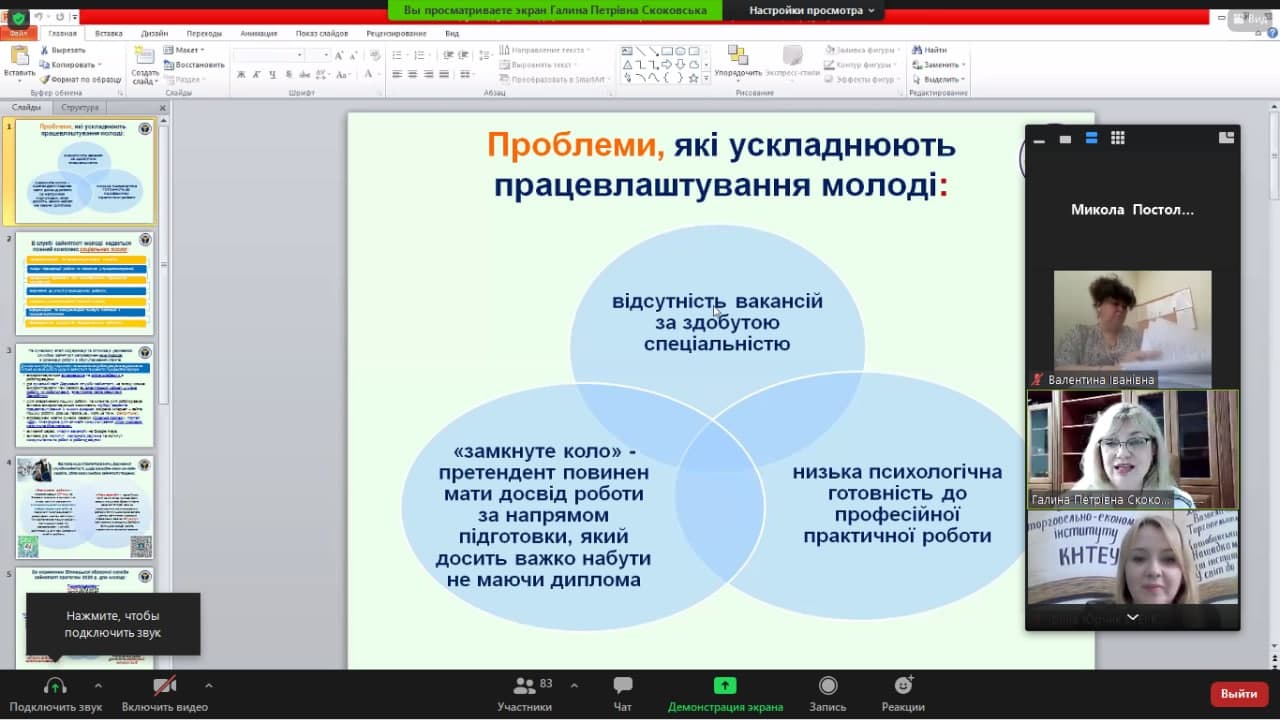The height and width of the screenshot is (722, 1280).
Task: Open the Reactions smiley menu
Action: pyautogui.click(x=903, y=686)
